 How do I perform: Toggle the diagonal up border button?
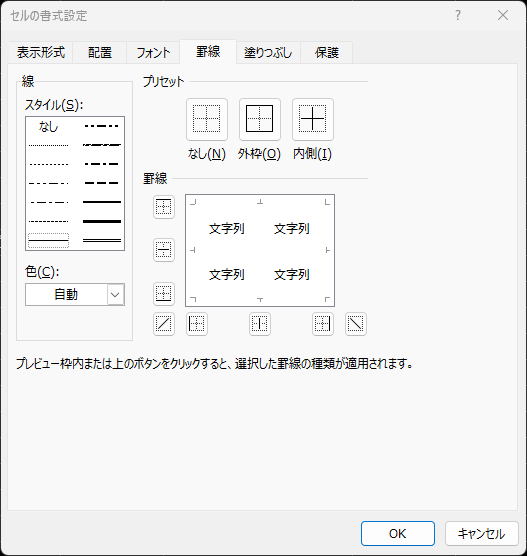[163, 324]
